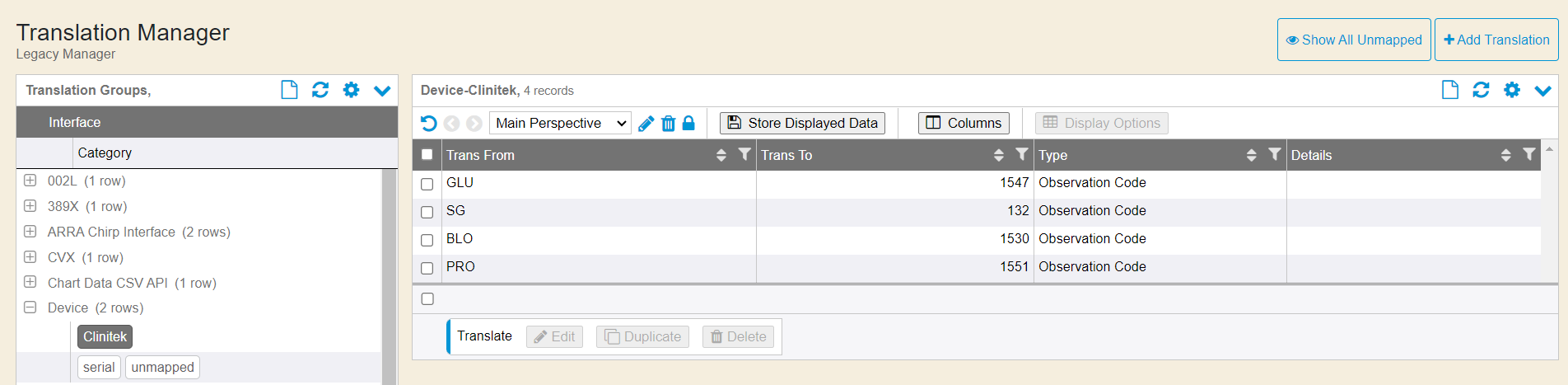The height and width of the screenshot is (385, 1568).
Task: Click the trash icon beside Main Perspective
Action: click(x=668, y=124)
